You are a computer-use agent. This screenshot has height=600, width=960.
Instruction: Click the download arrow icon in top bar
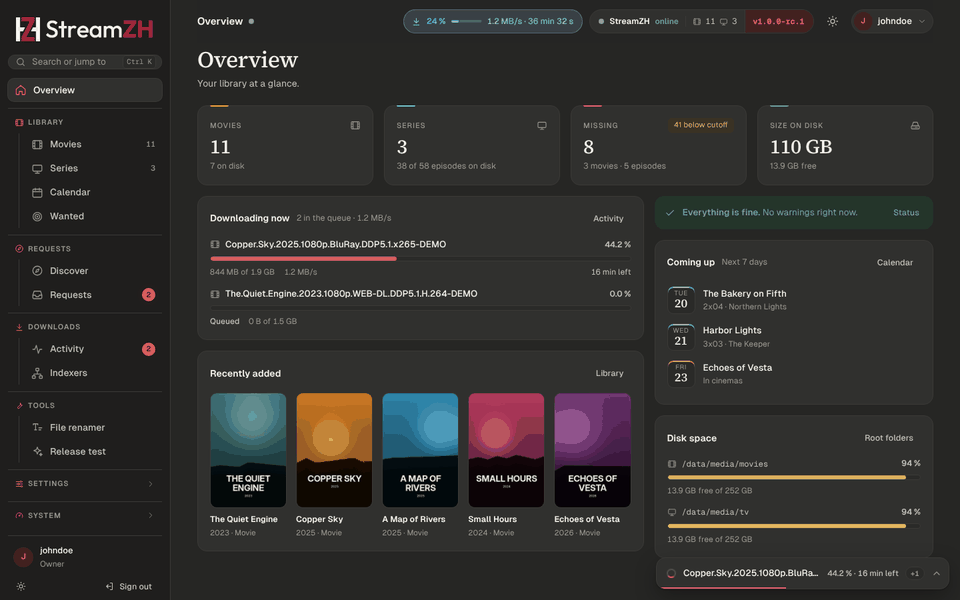416,21
